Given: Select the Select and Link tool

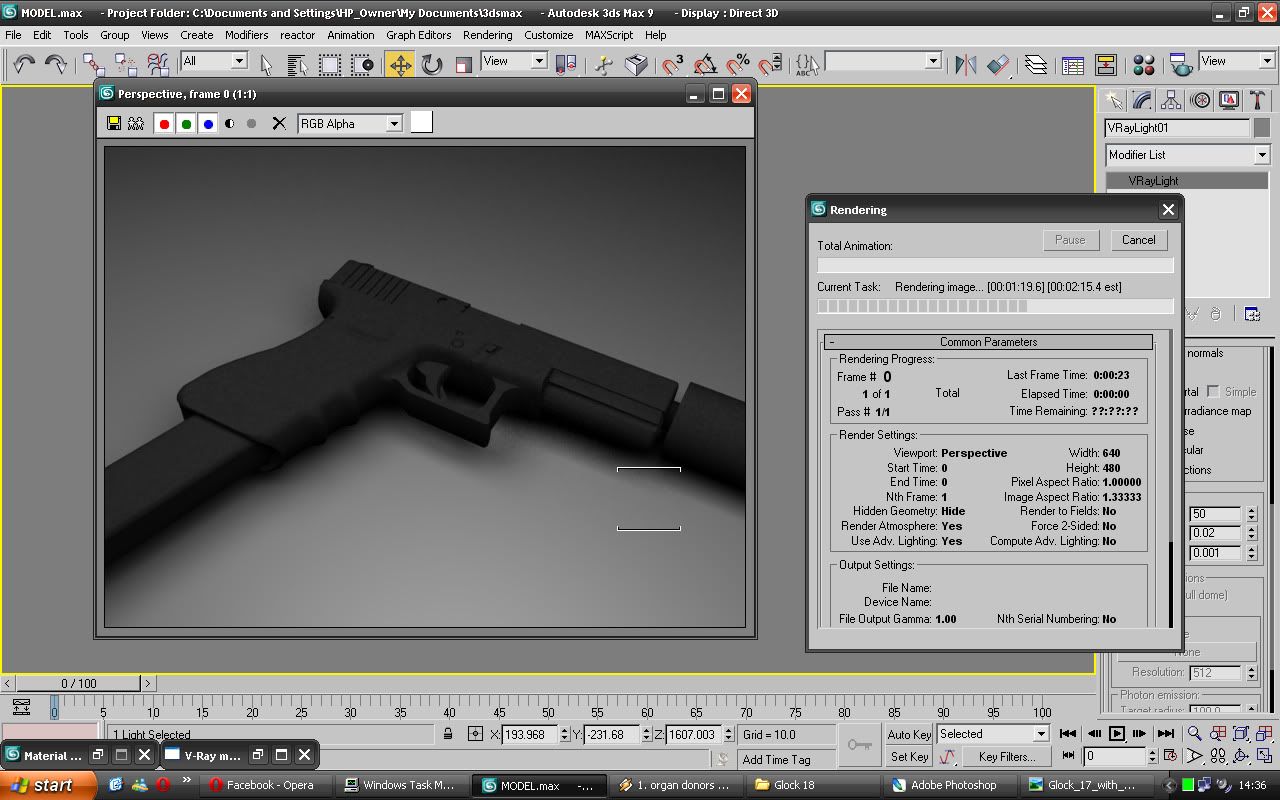Looking at the screenshot, I should [93, 64].
